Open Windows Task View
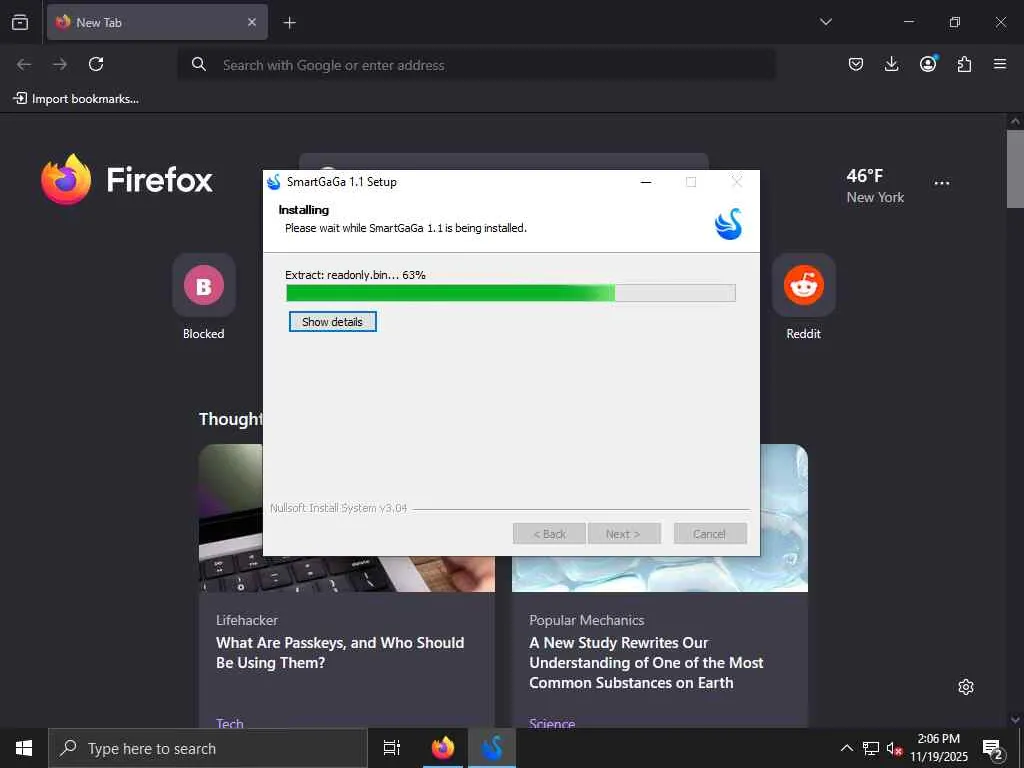The image size is (1024, 768). pos(392,748)
